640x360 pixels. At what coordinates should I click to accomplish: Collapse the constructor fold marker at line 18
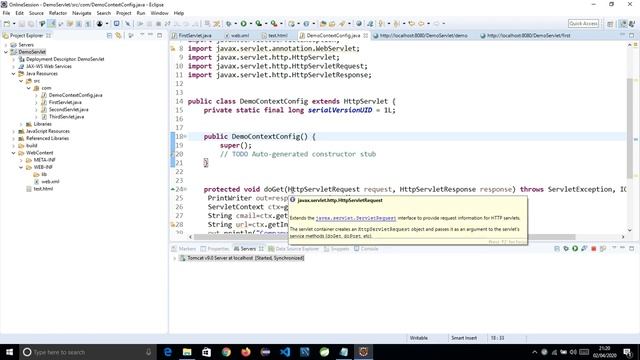(185, 136)
